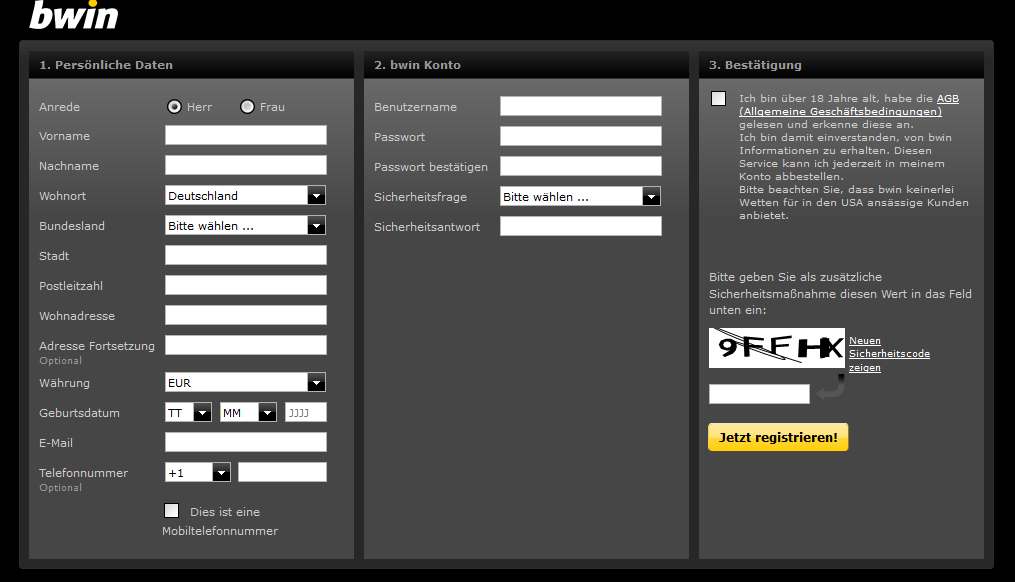Click the Adresse Fortsetzung field
The image size is (1015, 582).
tap(246, 345)
